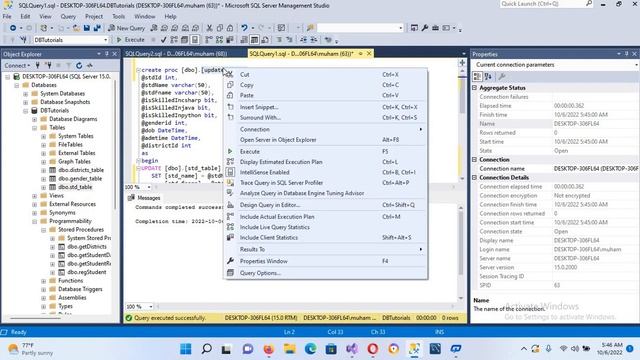Choose Execute in the context menu
The width and height of the screenshot is (640, 360).
click(x=325, y=151)
